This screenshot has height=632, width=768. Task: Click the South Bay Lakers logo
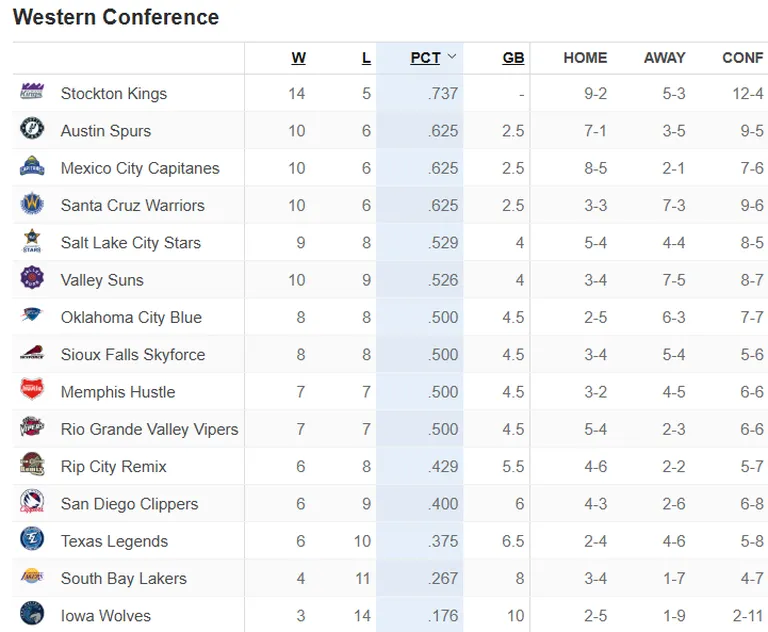coord(32,576)
